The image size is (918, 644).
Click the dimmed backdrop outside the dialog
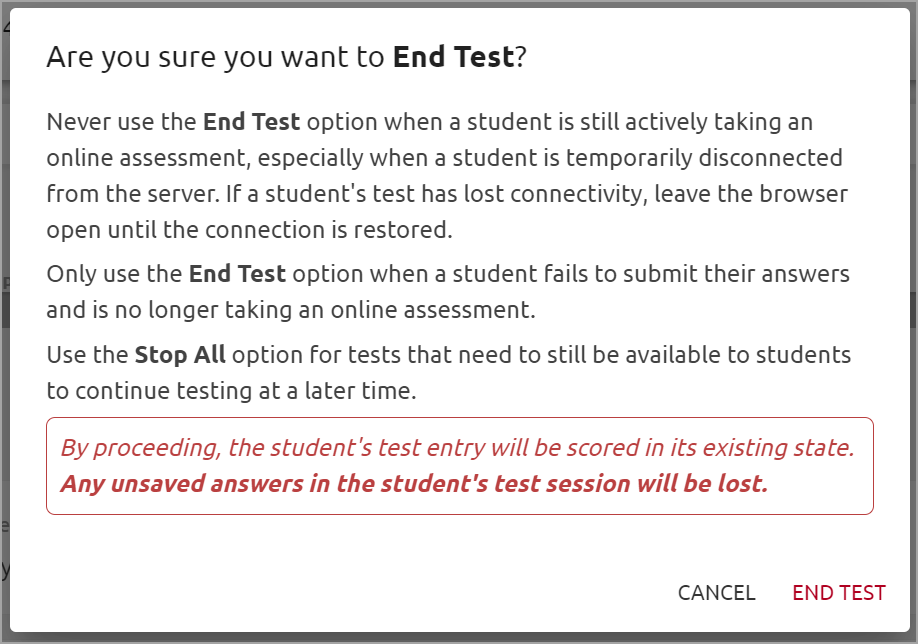[x=4, y=300]
